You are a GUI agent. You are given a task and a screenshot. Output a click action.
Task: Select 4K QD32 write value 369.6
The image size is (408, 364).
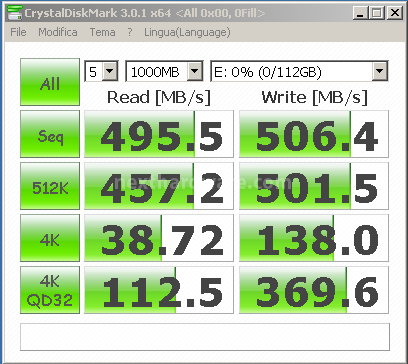[314, 290]
